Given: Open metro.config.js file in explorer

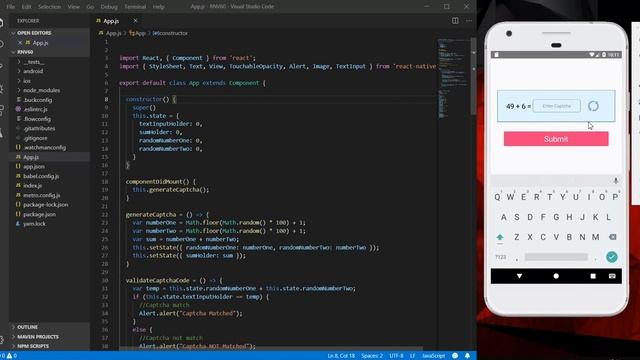Looking at the screenshot, I should coord(49,195).
